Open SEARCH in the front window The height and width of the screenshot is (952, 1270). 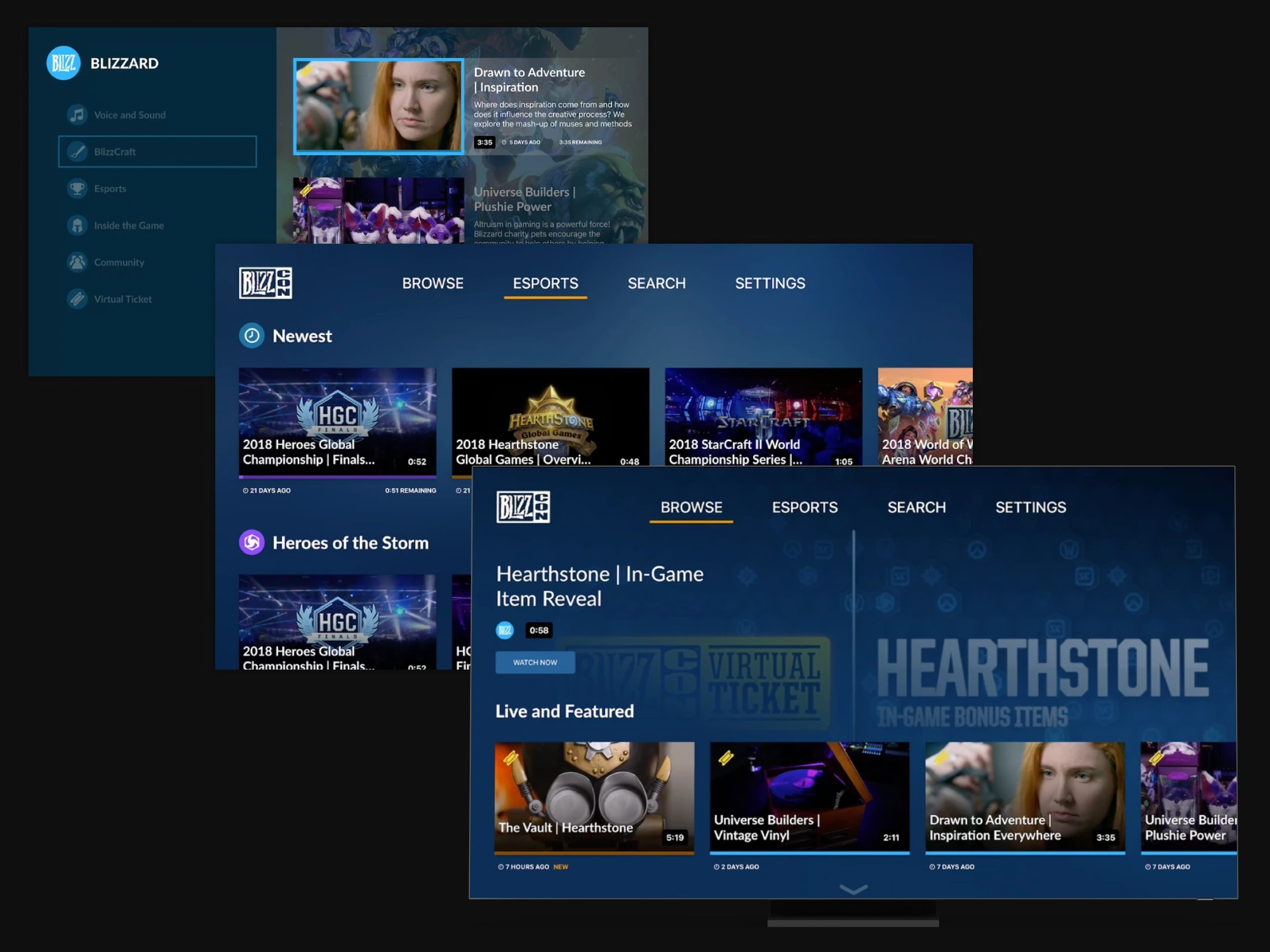(916, 508)
